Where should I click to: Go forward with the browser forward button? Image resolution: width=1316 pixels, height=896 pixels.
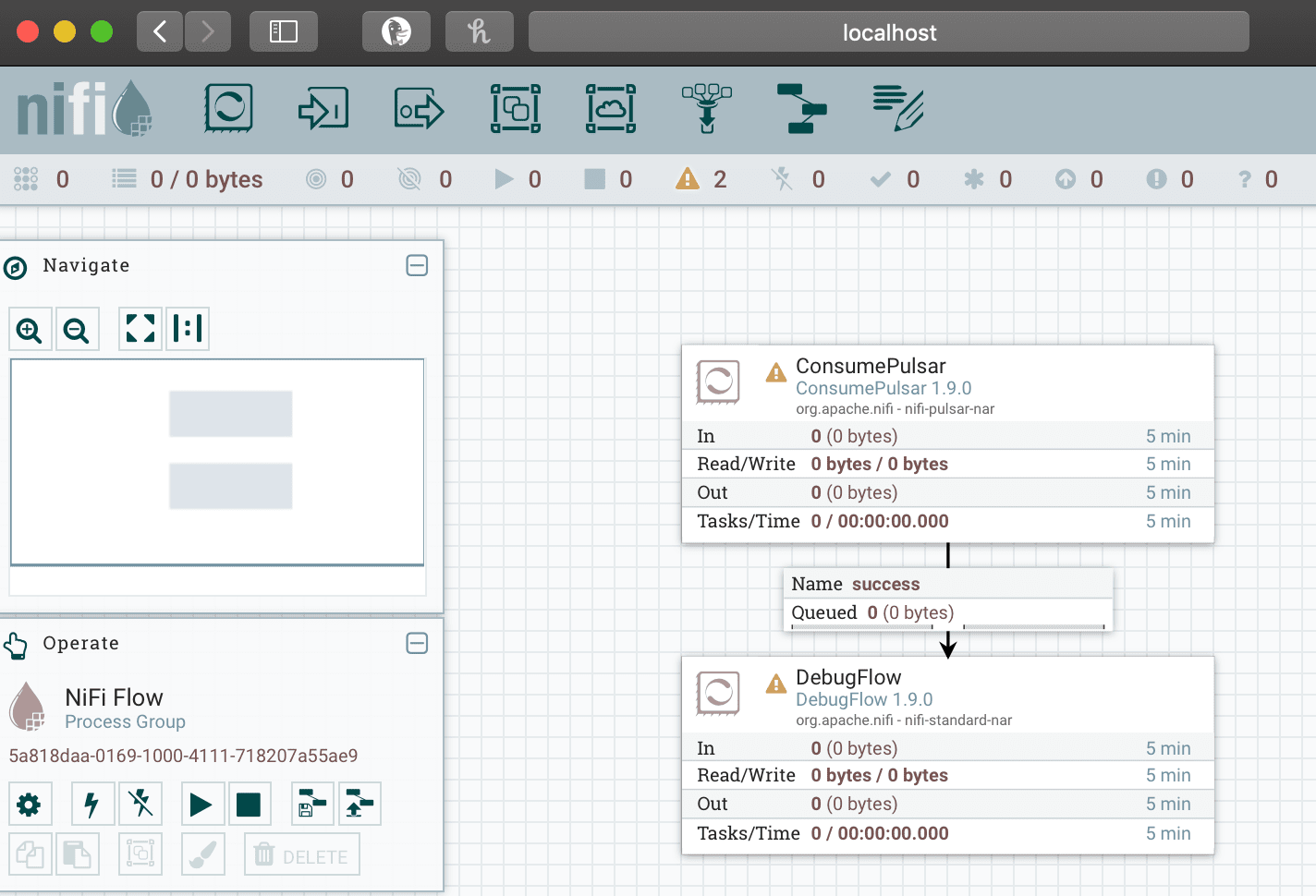click(x=207, y=32)
